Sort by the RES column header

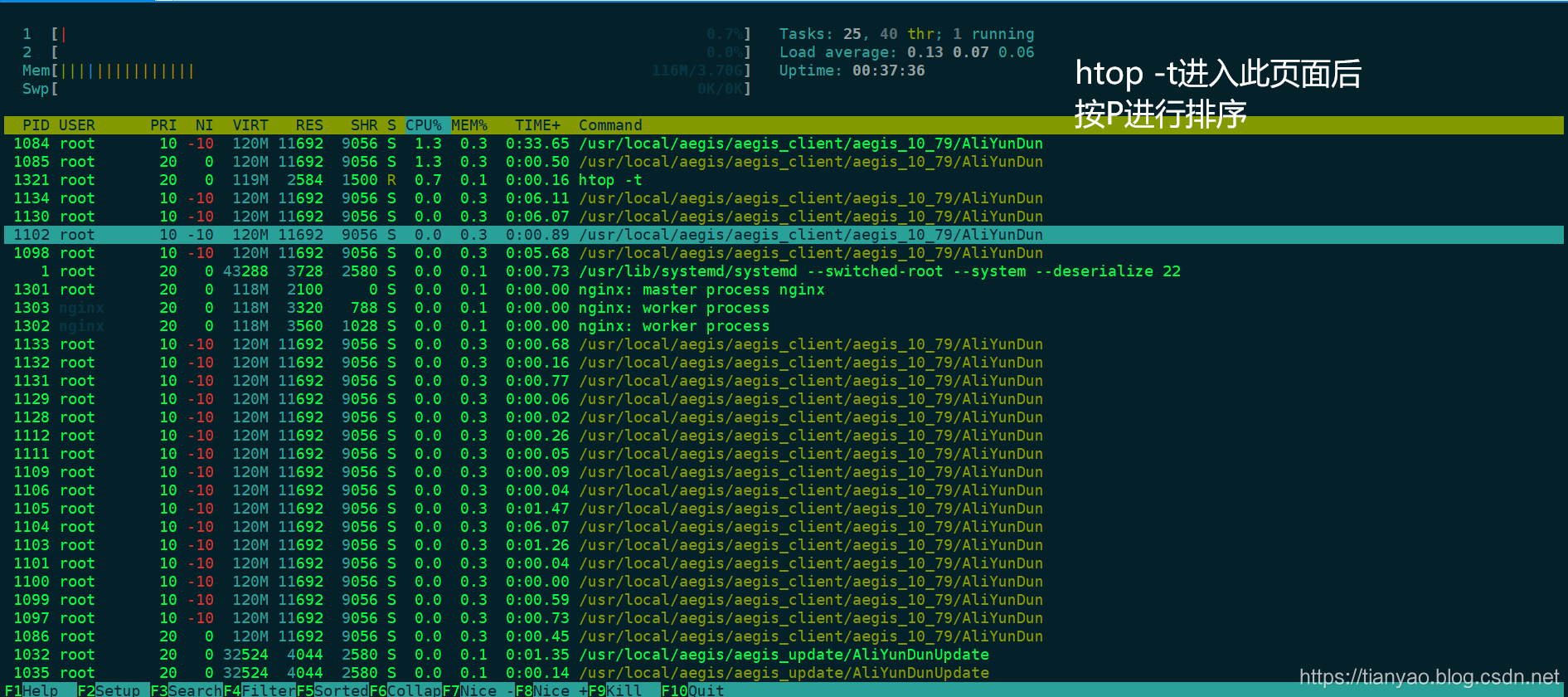click(x=309, y=125)
